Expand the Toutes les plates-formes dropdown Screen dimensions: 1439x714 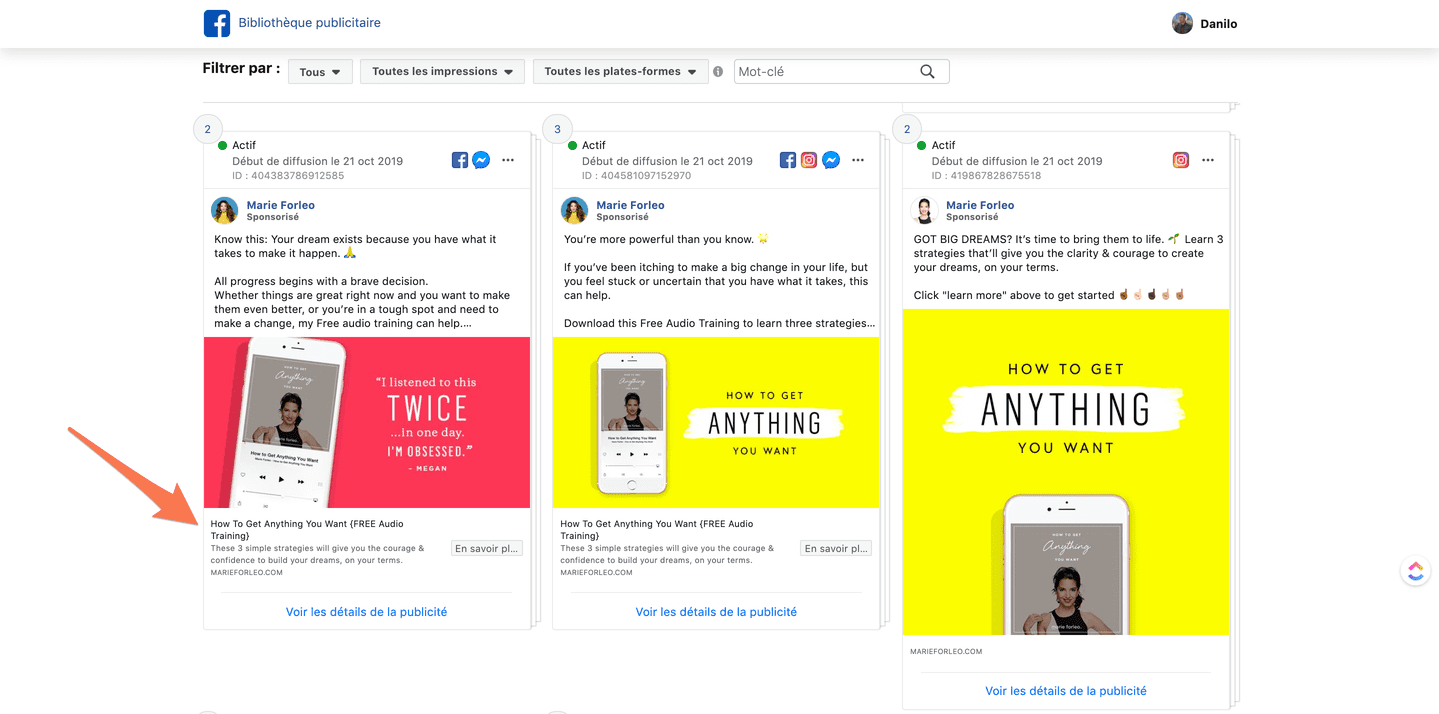coord(621,72)
